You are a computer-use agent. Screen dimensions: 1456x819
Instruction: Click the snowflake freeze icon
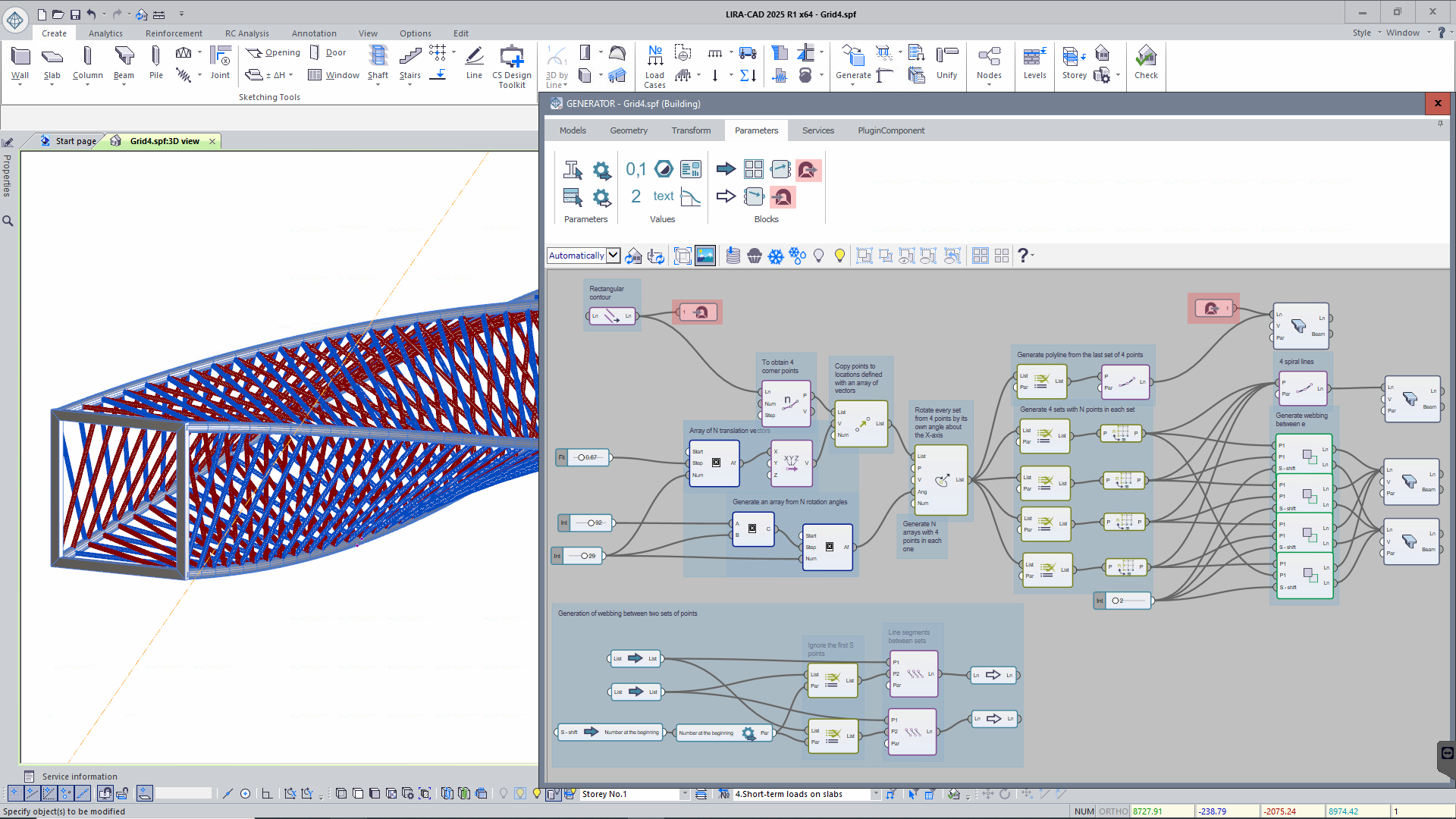tap(776, 256)
